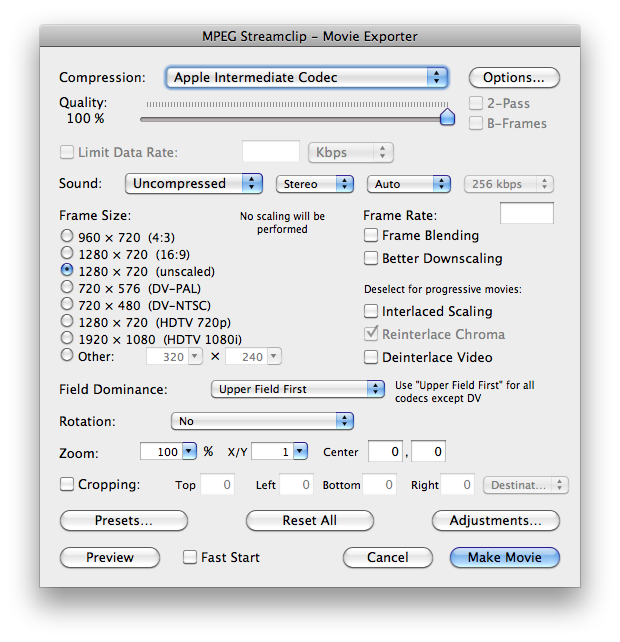Screen dimensions: 620x642
Task: Open the Zoom percent dropdown arrow
Action: tap(189, 451)
